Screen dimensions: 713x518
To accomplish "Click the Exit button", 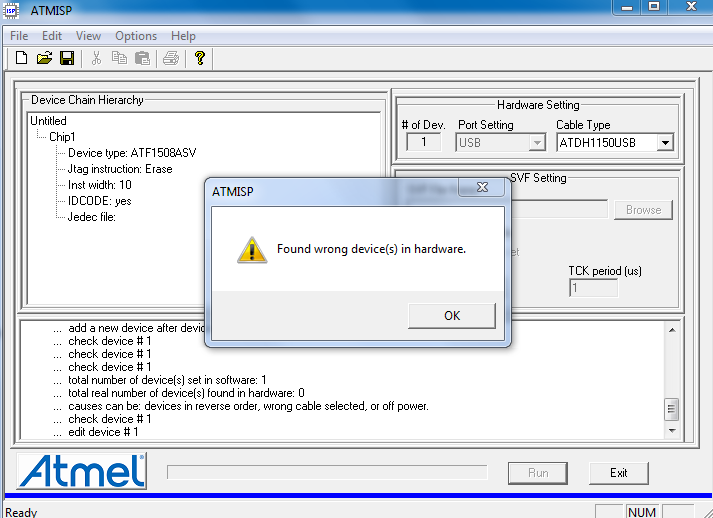I will tap(618, 473).
